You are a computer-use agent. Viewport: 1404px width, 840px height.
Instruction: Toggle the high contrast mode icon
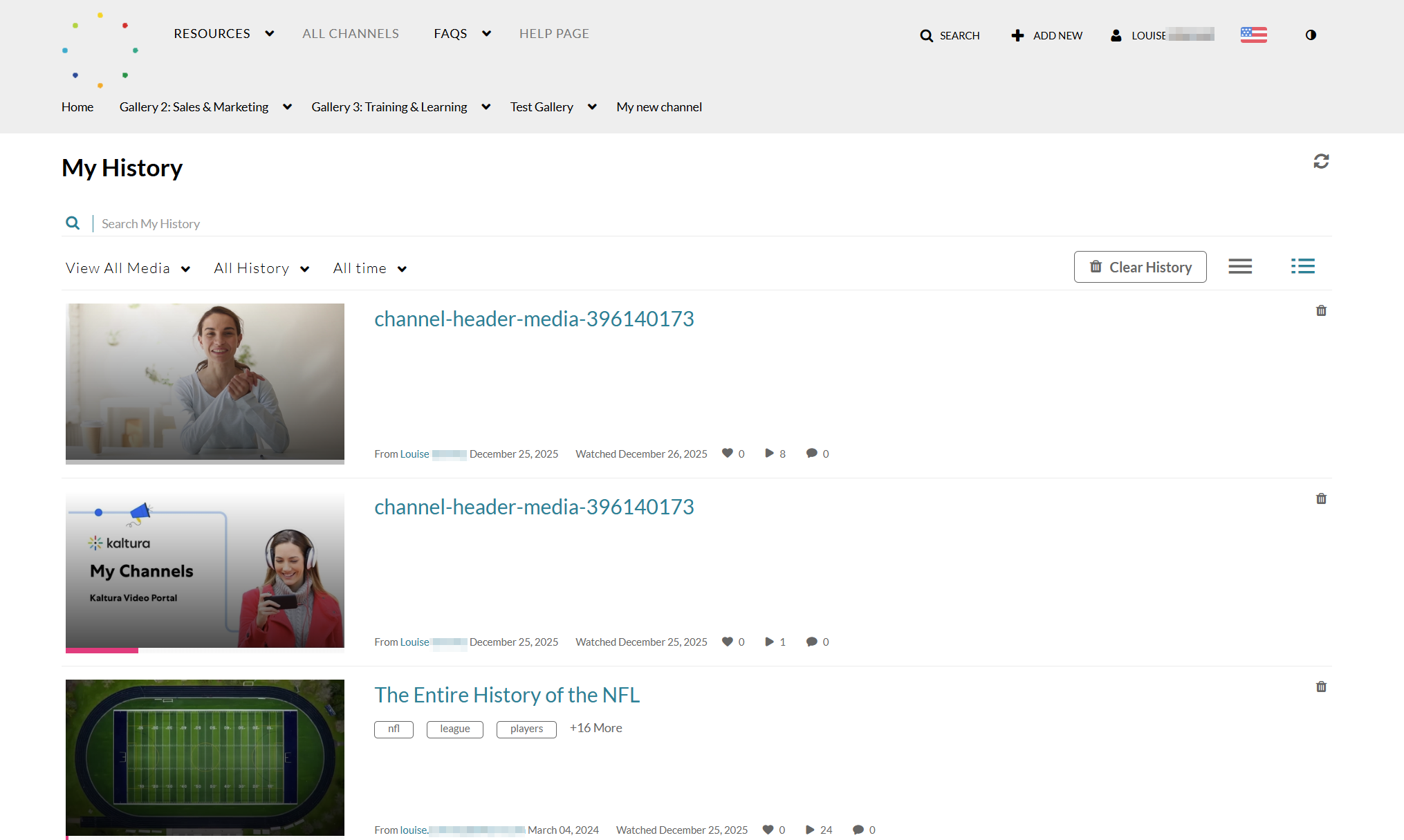click(x=1311, y=35)
